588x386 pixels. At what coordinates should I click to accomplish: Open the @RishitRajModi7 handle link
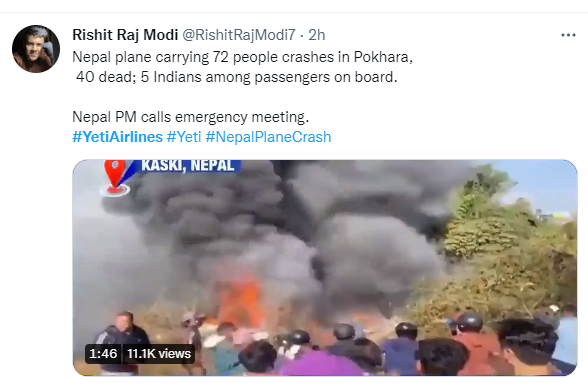pos(239,35)
